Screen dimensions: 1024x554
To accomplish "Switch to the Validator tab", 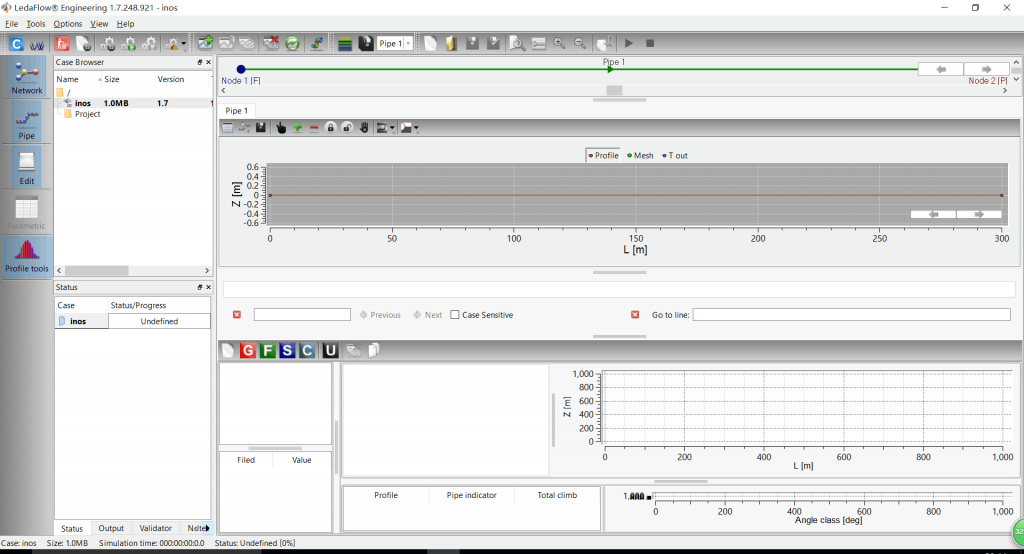I will 155,528.
